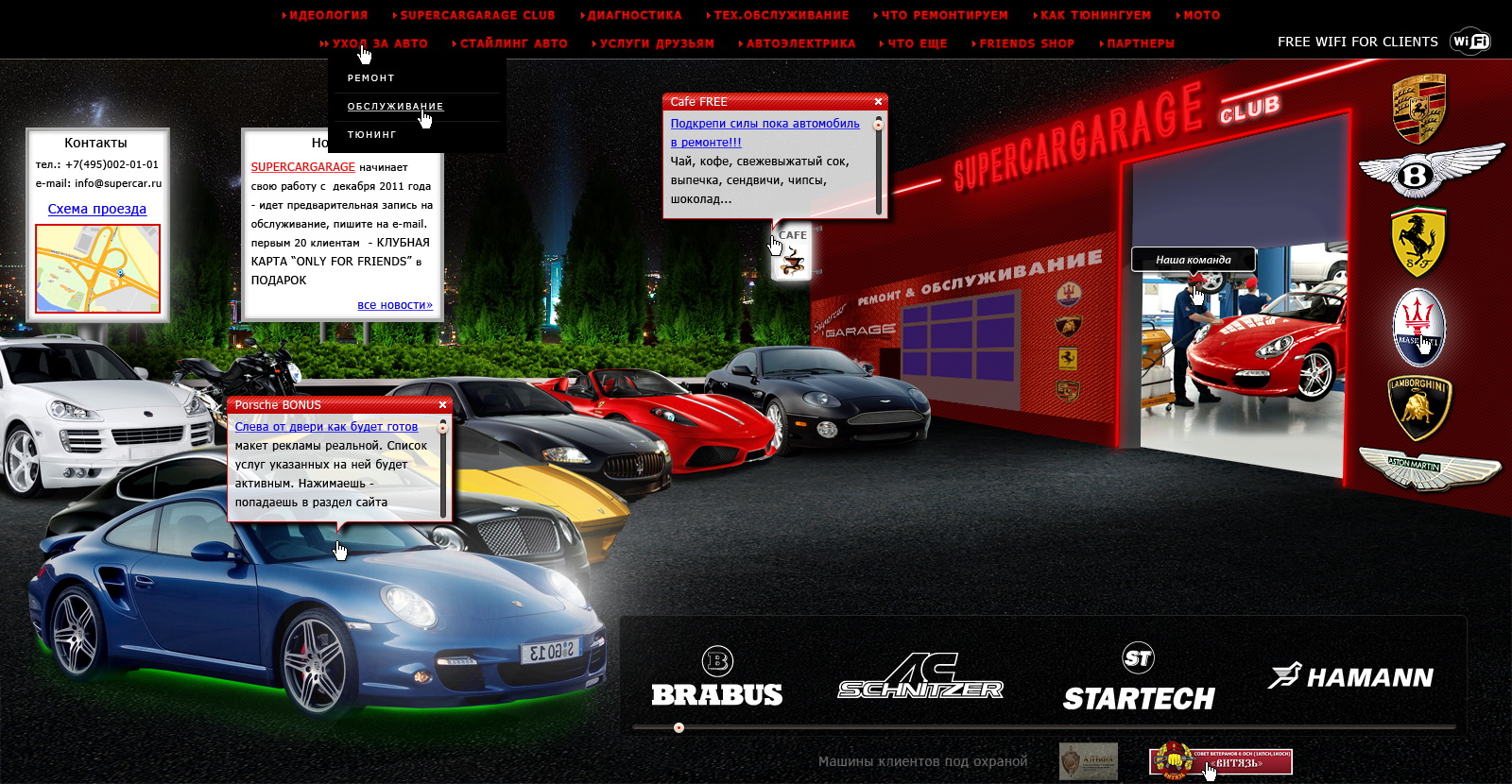The image size is (1512, 784).
Task: Click the email info@supercar.ru
Action: click(118, 183)
